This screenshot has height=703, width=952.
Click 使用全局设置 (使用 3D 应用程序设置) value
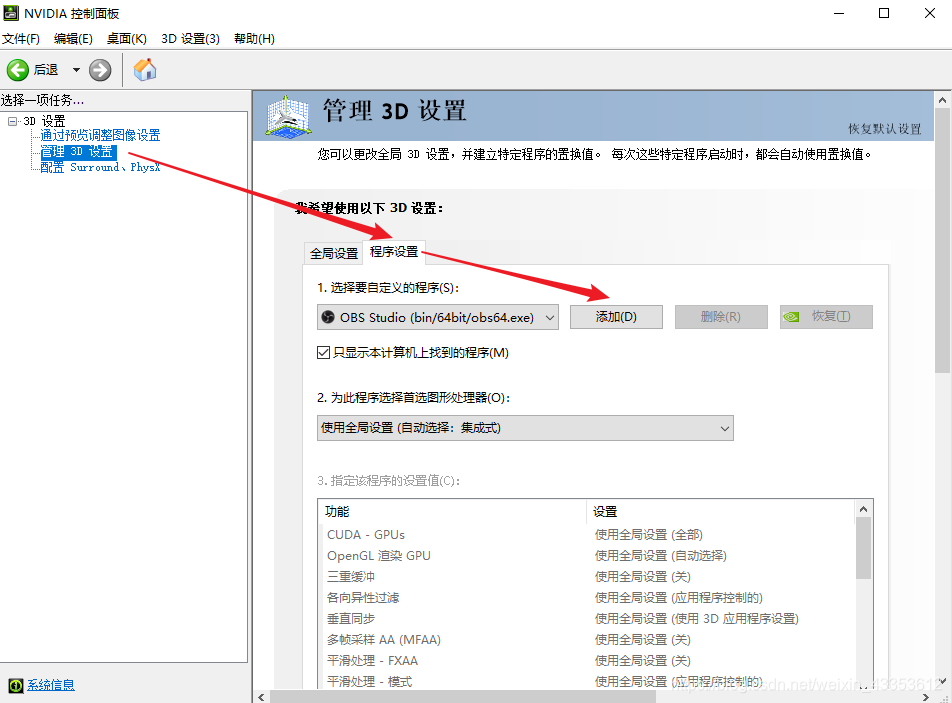click(x=696, y=619)
